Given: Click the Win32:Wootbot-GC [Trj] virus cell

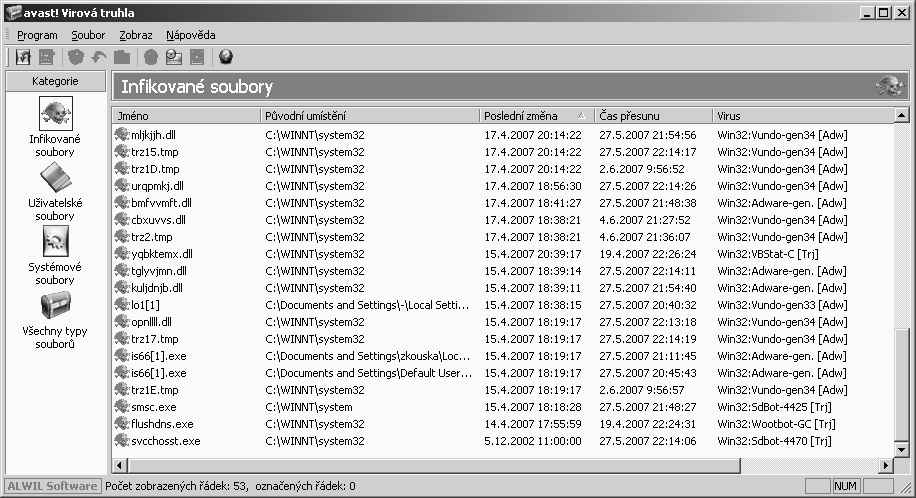Looking at the screenshot, I should tap(776, 424).
